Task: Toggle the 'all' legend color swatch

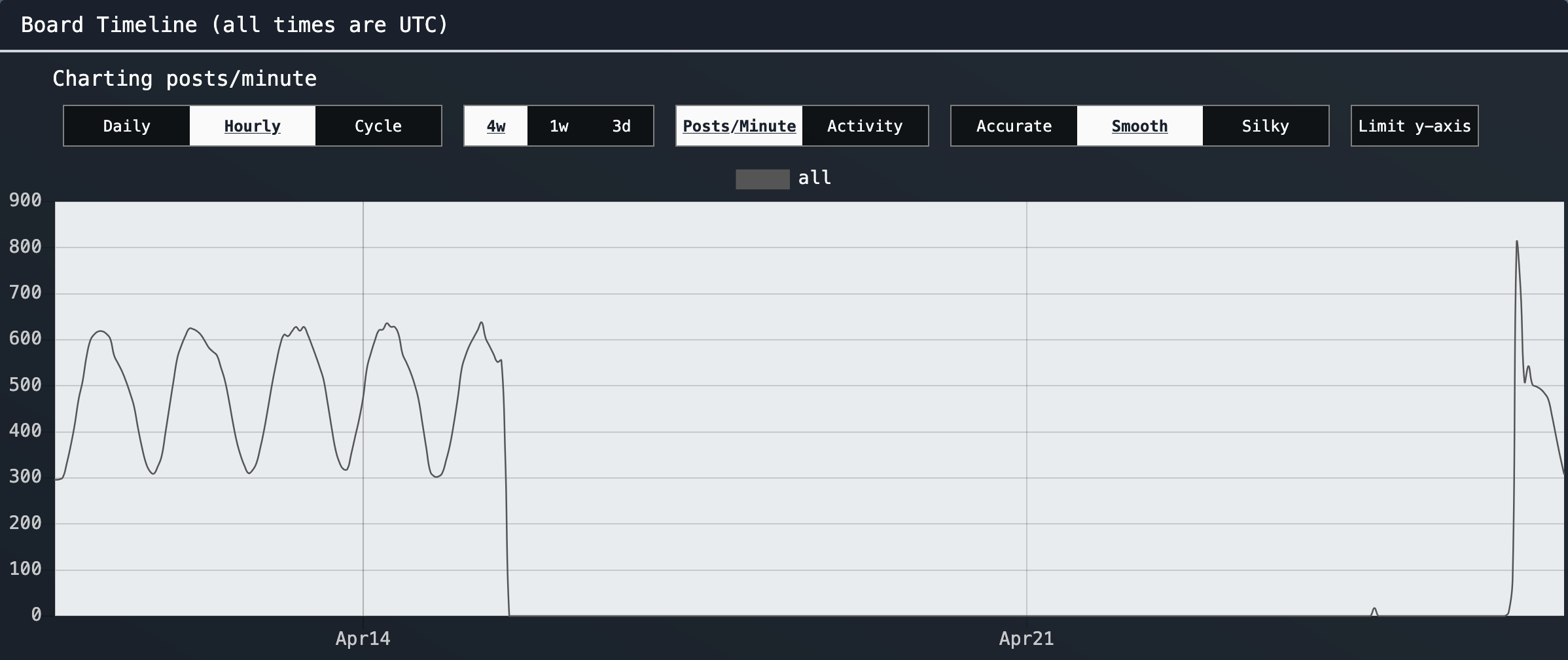Action: (762, 179)
